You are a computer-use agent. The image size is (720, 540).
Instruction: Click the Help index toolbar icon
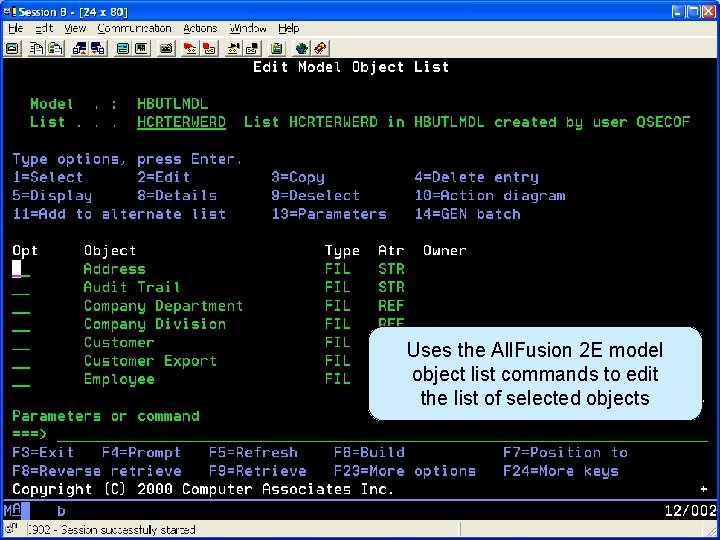pos(320,48)
